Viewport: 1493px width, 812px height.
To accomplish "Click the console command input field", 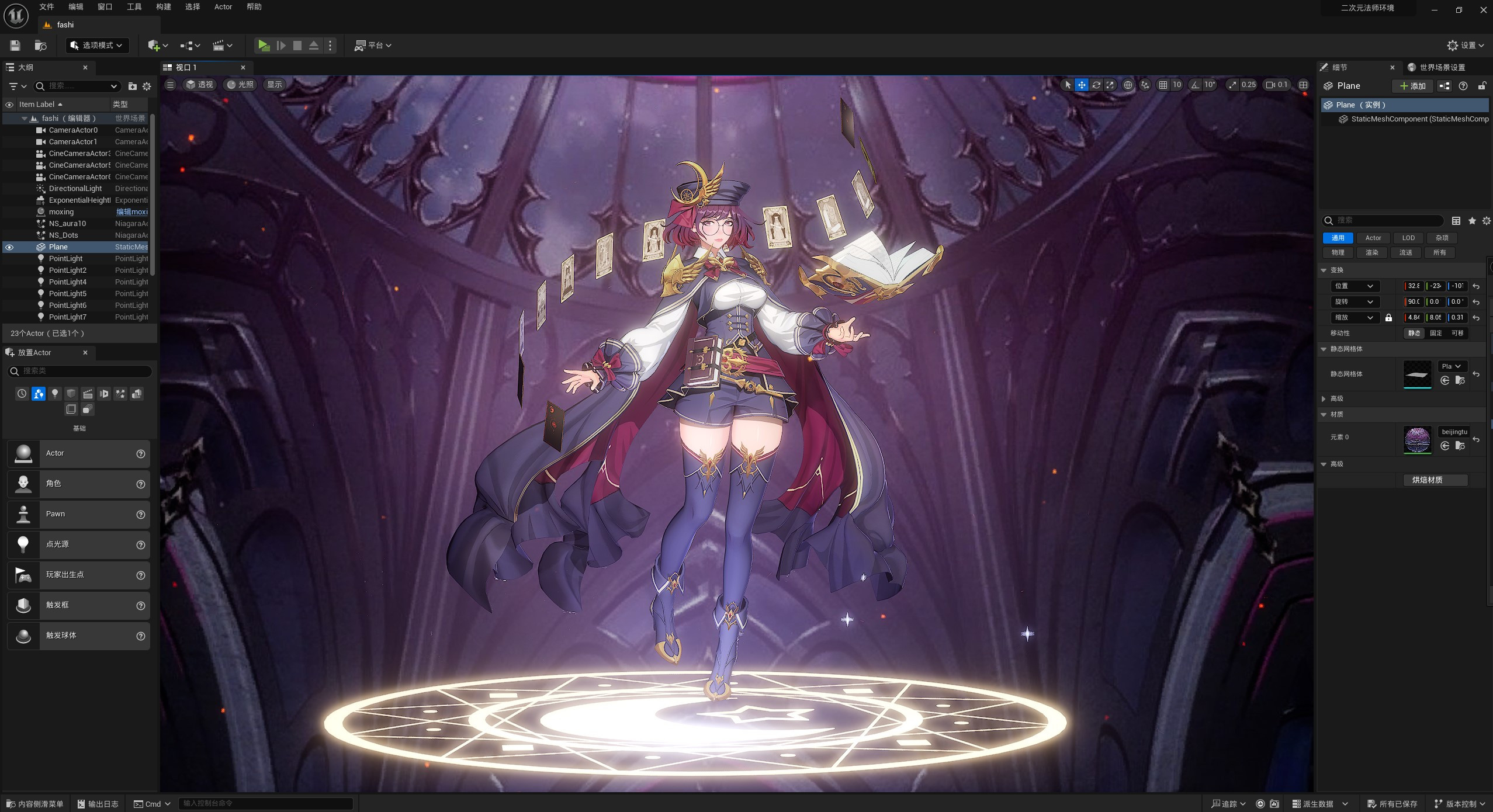I will tap(265, 804).
